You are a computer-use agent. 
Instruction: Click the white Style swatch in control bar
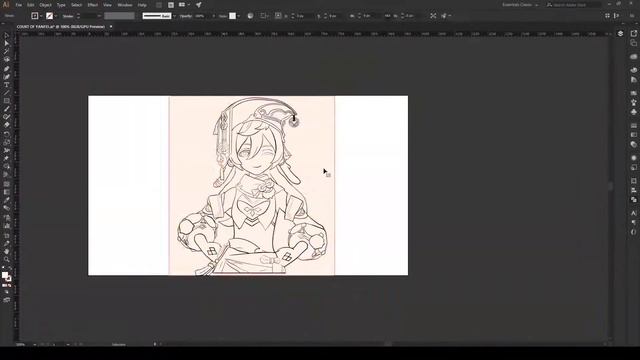pos(232,16)
